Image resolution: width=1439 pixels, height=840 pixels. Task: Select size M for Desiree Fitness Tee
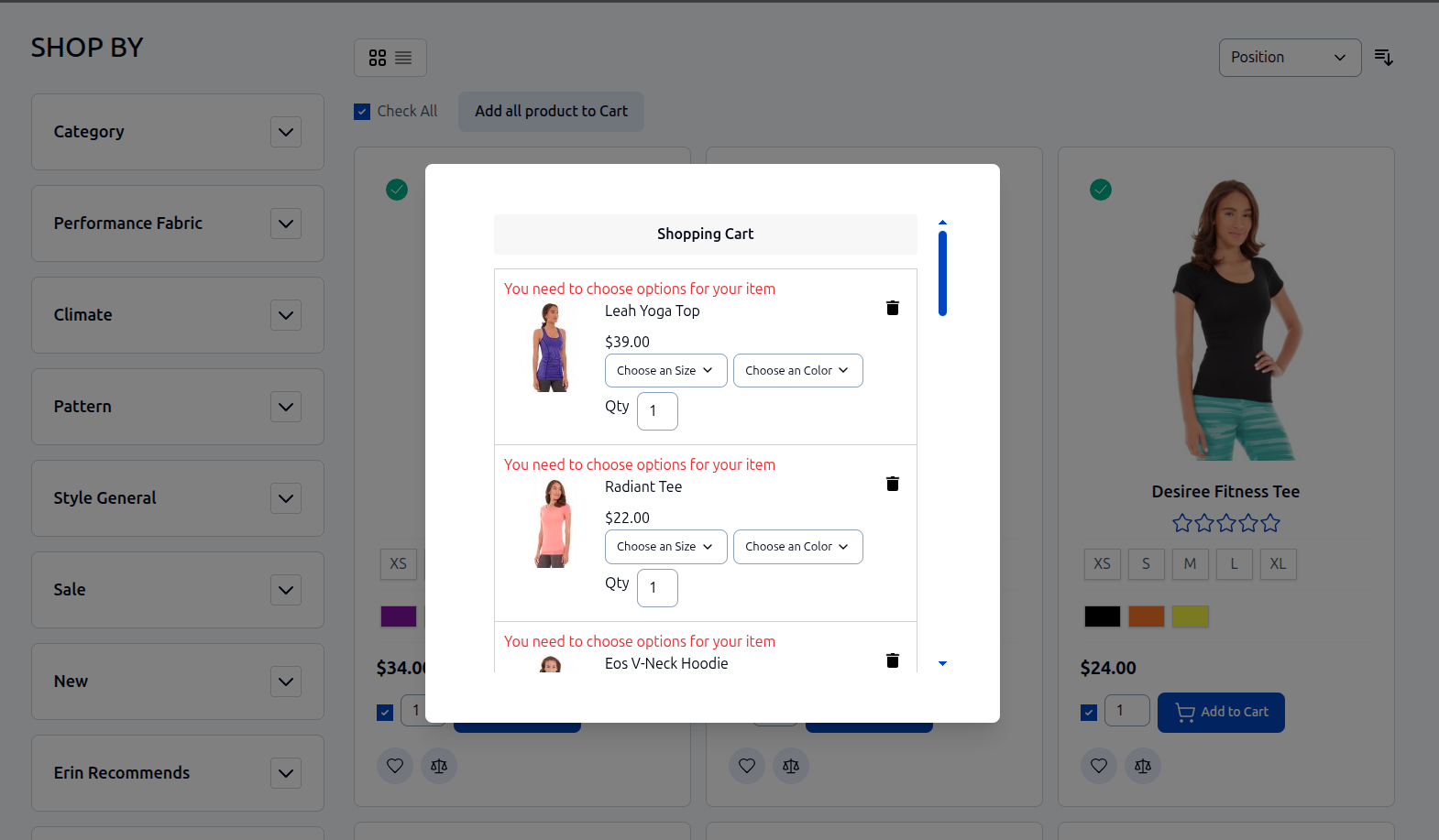coord(1190,564)
